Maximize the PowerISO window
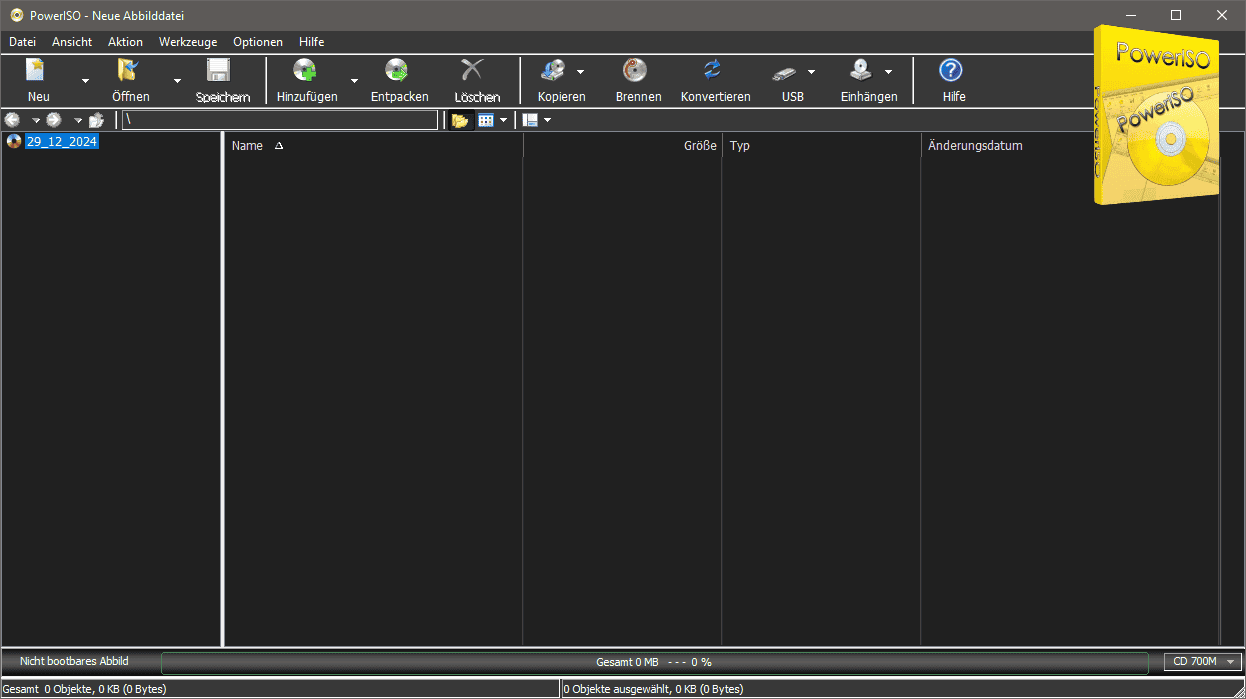The height and width of the screenshot is (699, 1246). pyautogui.click(x=1176, y=15)
